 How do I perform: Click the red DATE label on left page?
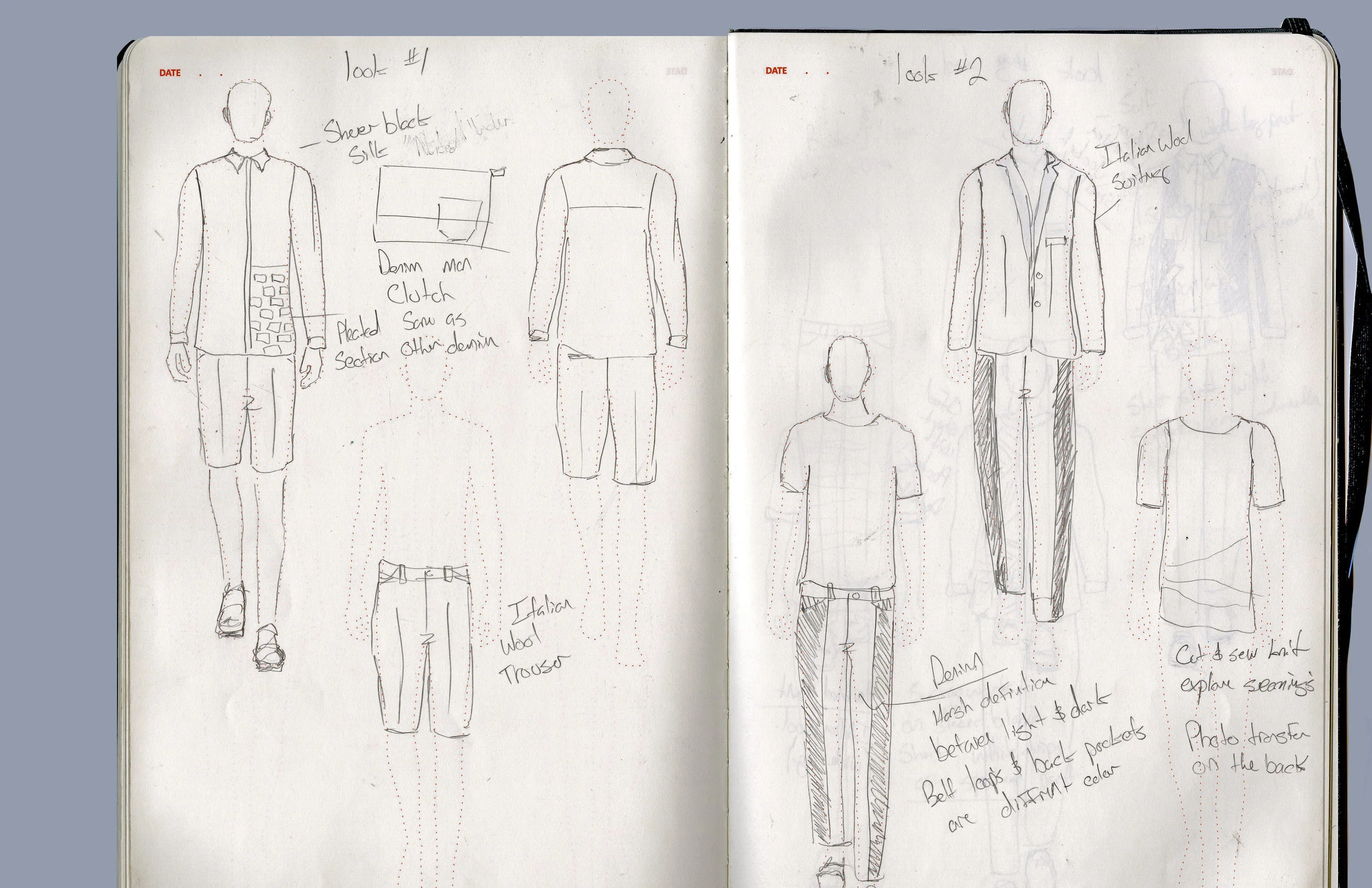(170, 73)
